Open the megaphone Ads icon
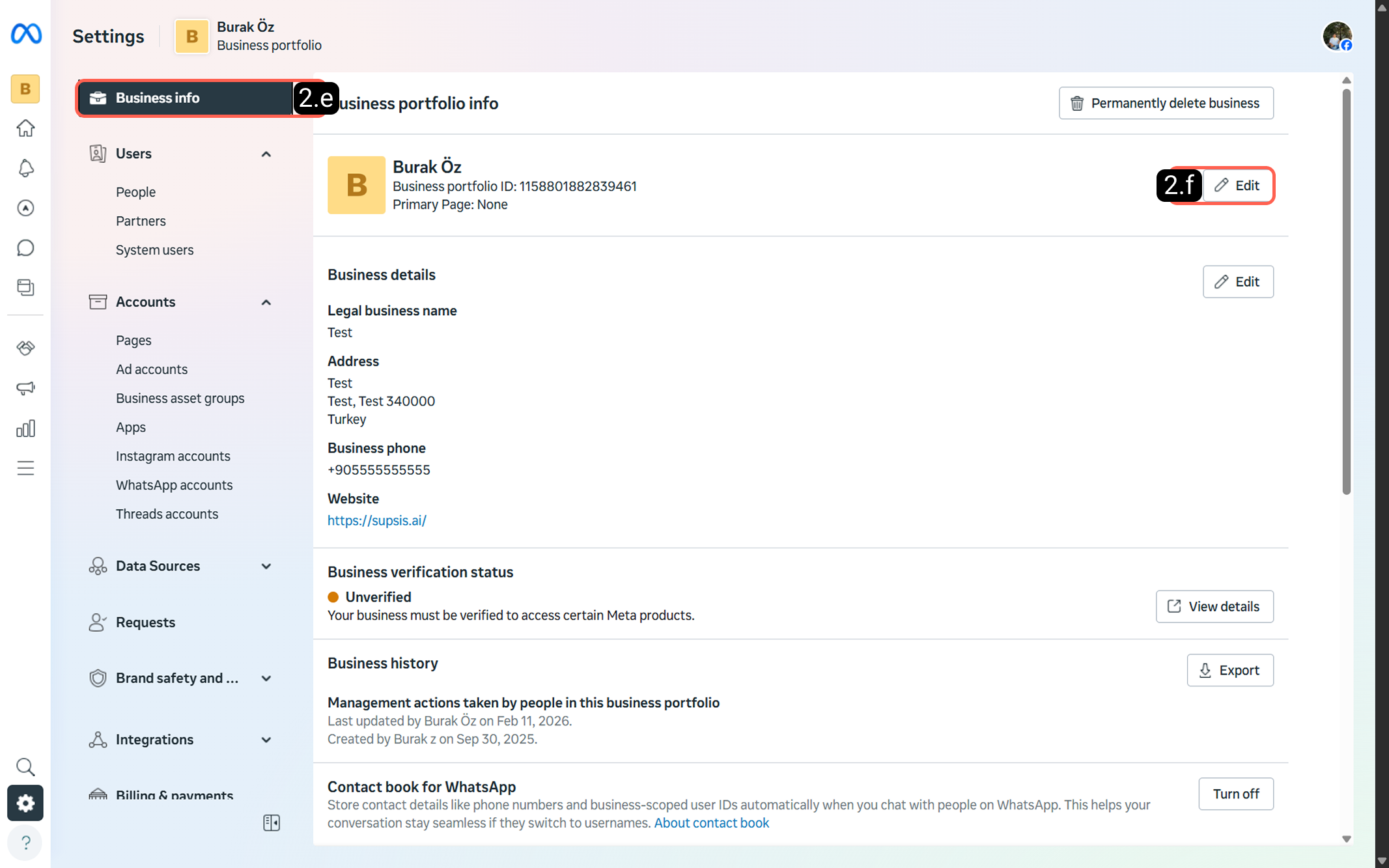 (25, 388)
